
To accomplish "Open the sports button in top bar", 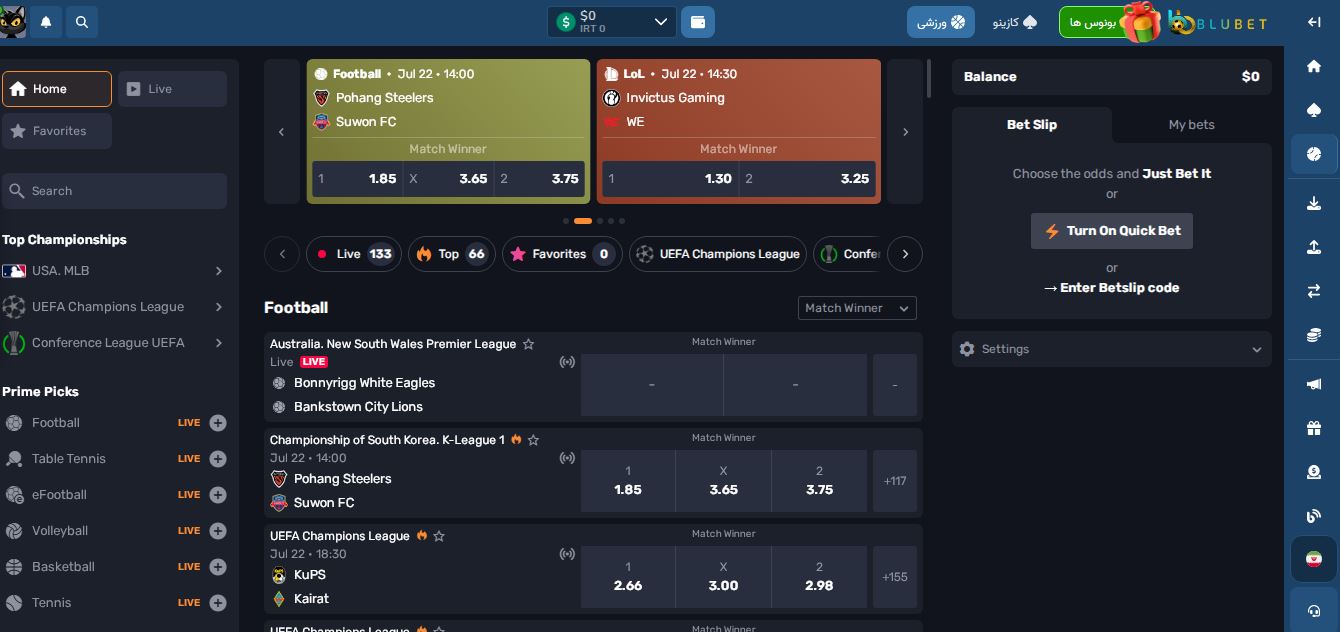I will [941, 22].
